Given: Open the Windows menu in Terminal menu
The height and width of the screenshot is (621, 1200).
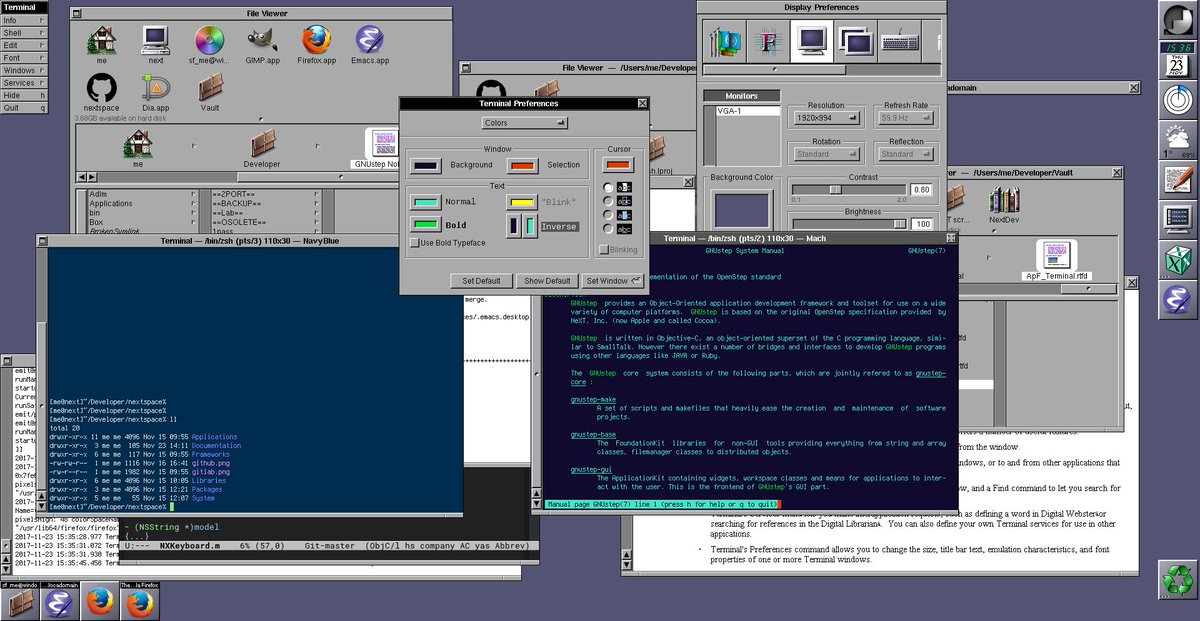Looking at the screenshot, I should pyautogui.click(x=25, y=70).
